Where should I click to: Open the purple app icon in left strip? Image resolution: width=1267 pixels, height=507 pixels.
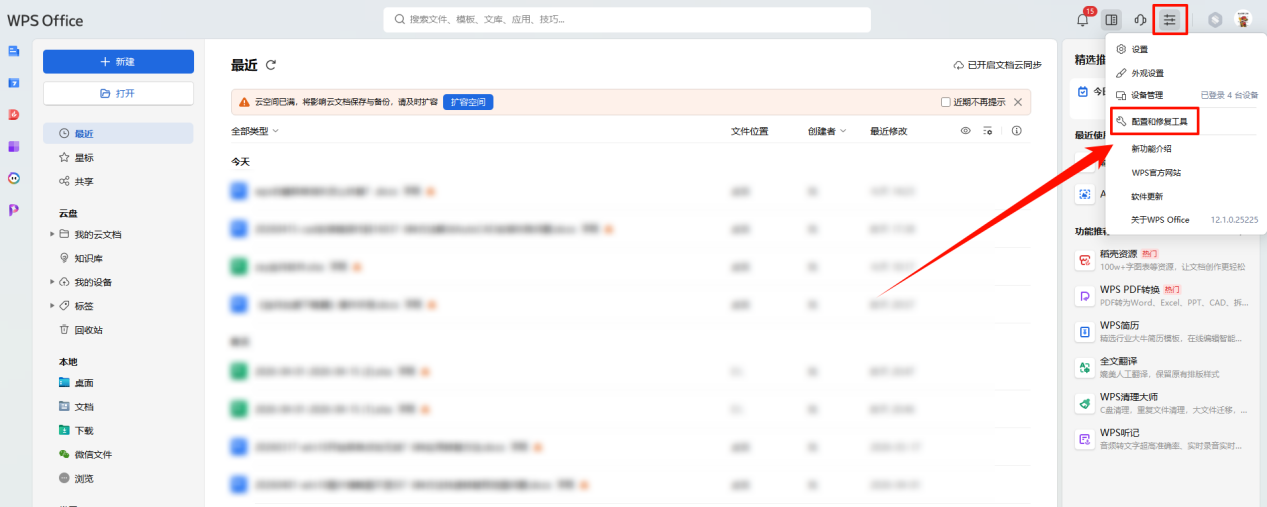[14, 147]
